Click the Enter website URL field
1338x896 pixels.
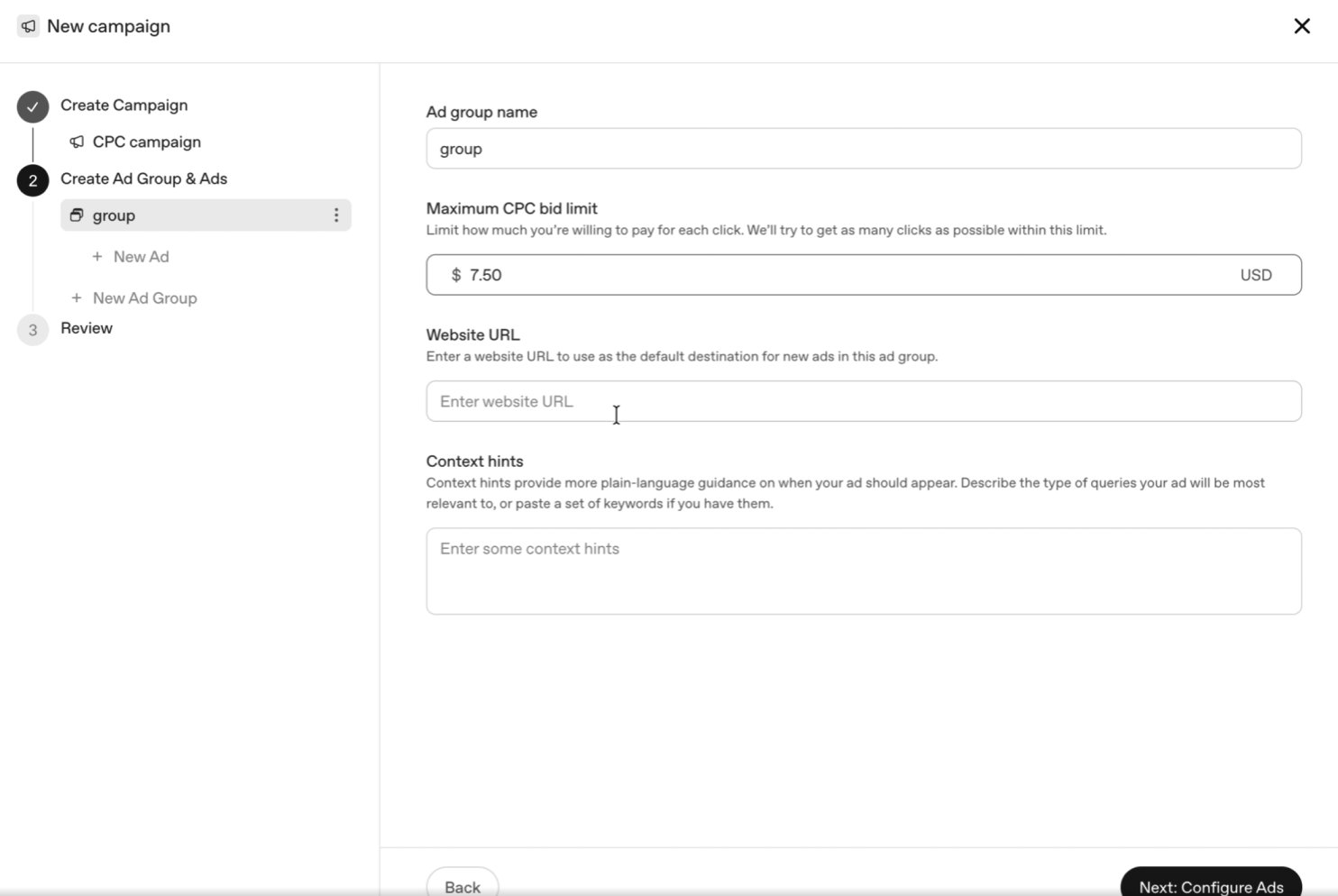[863, 401]
